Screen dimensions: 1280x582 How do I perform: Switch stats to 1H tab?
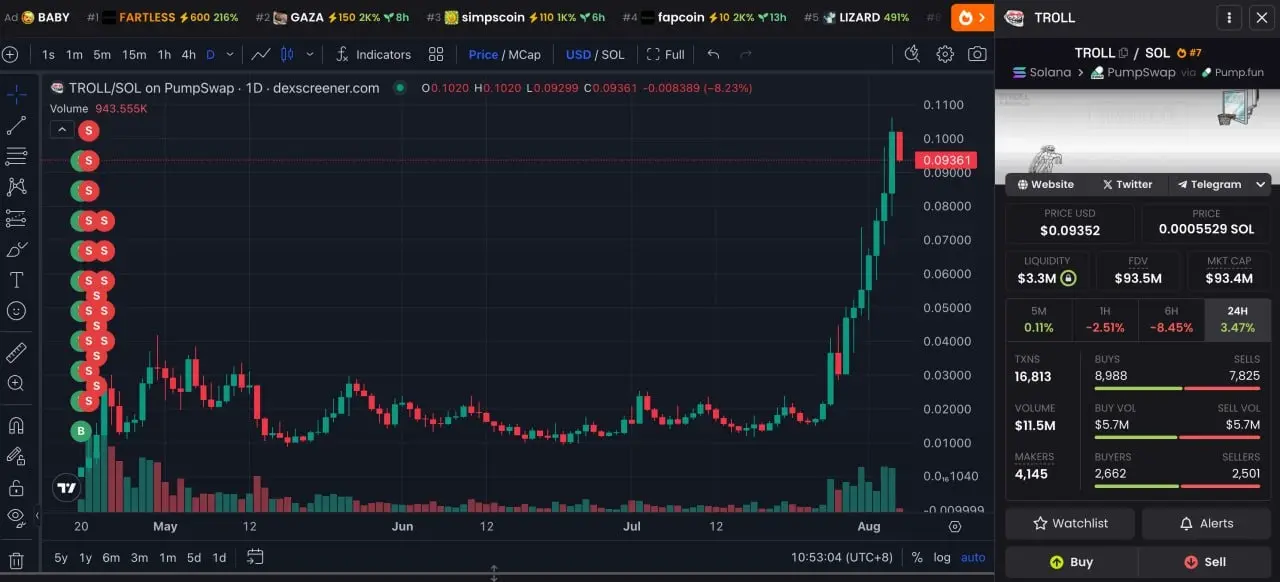[x=1105, y=320]
